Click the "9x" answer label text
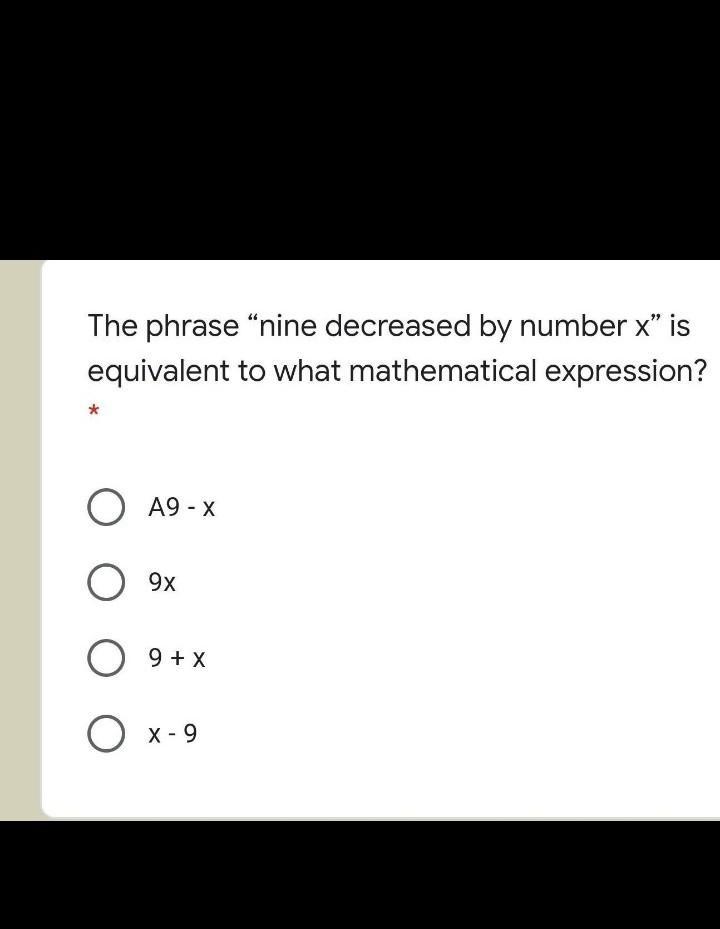Image resolution: width=720 pixels, height=929 pixels. click(x=162, y=582)
